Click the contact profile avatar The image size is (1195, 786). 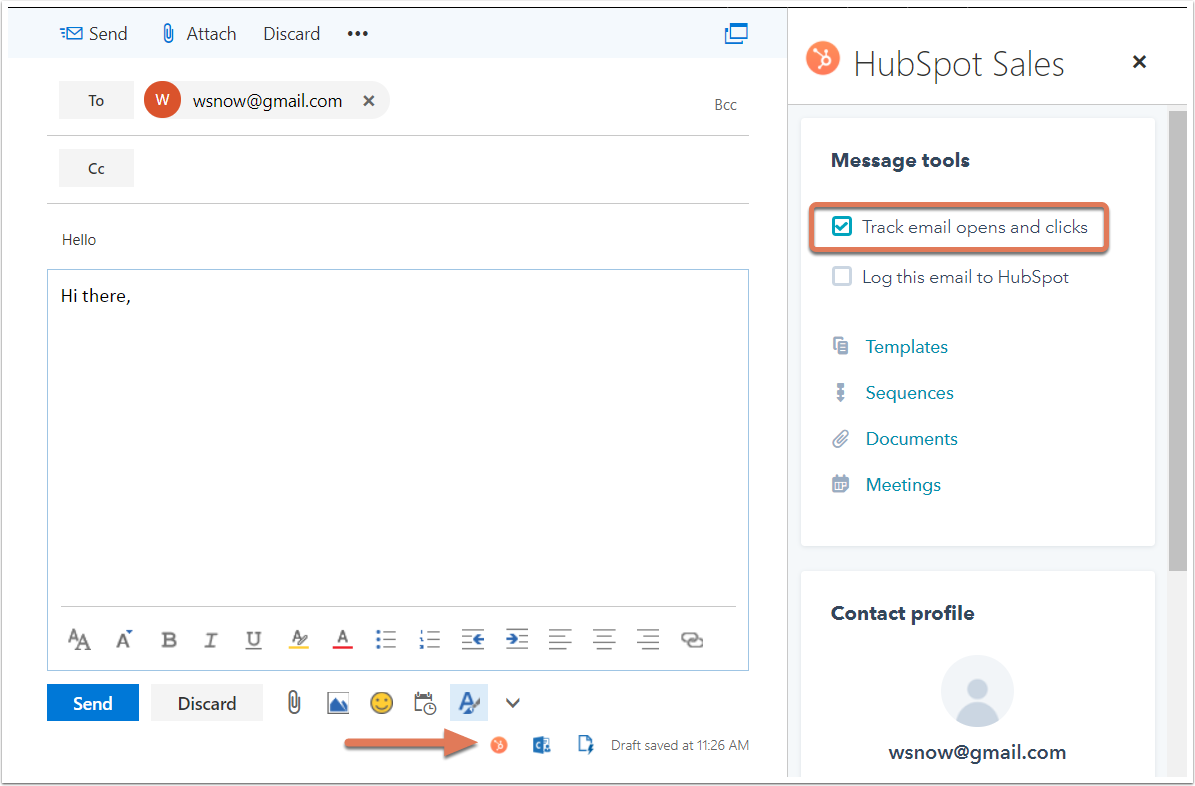(977, 691)
